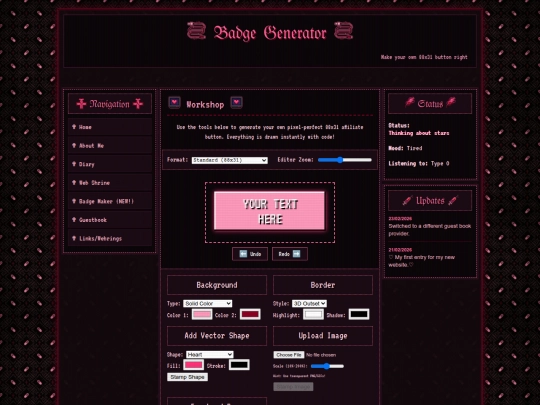Click the Workshop heading text

205,105
